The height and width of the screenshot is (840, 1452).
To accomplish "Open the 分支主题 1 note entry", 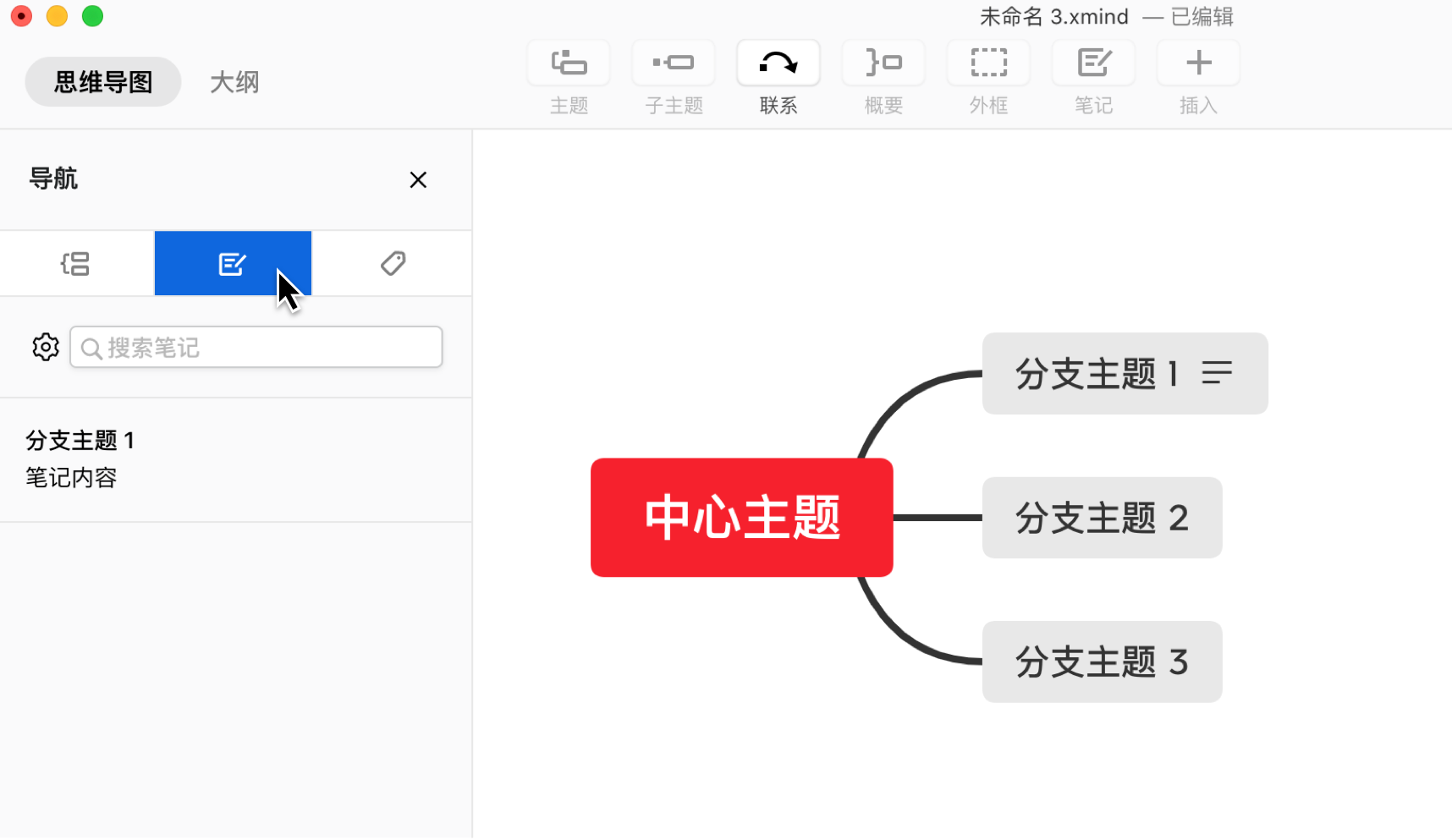I will coord(80,458).
